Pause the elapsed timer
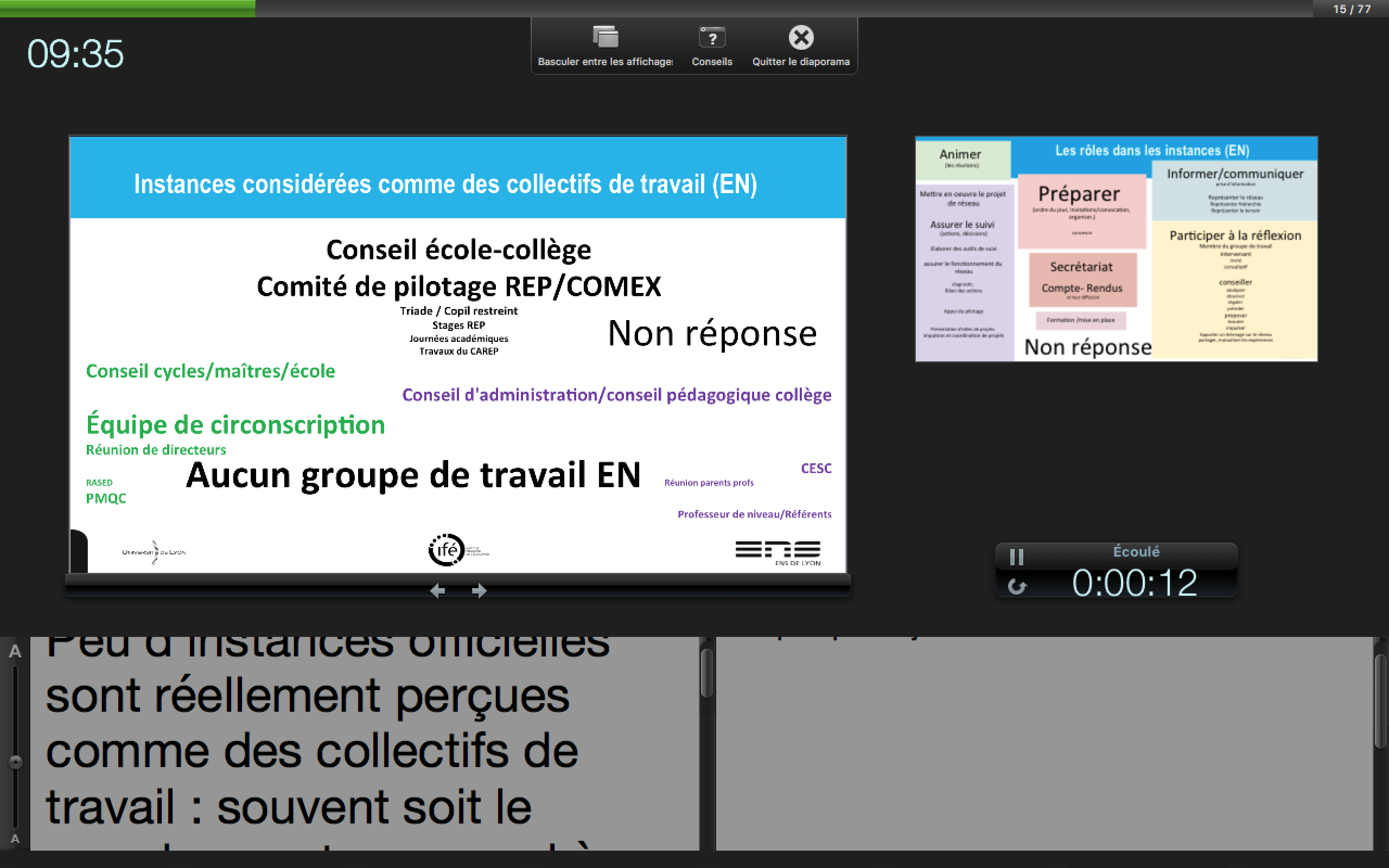The width and height of the screenshot is (1389, 868). click(1016, 557)
